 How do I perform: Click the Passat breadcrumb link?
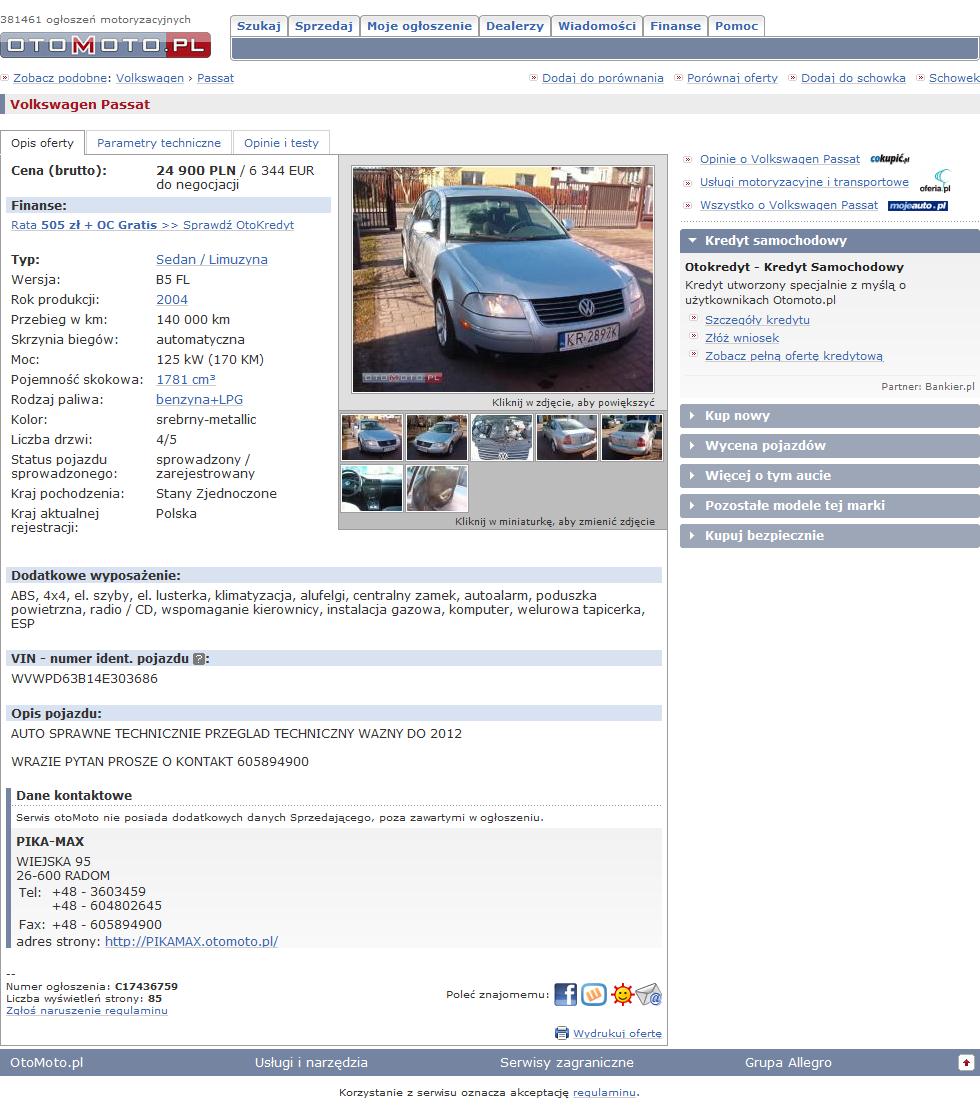215,78
